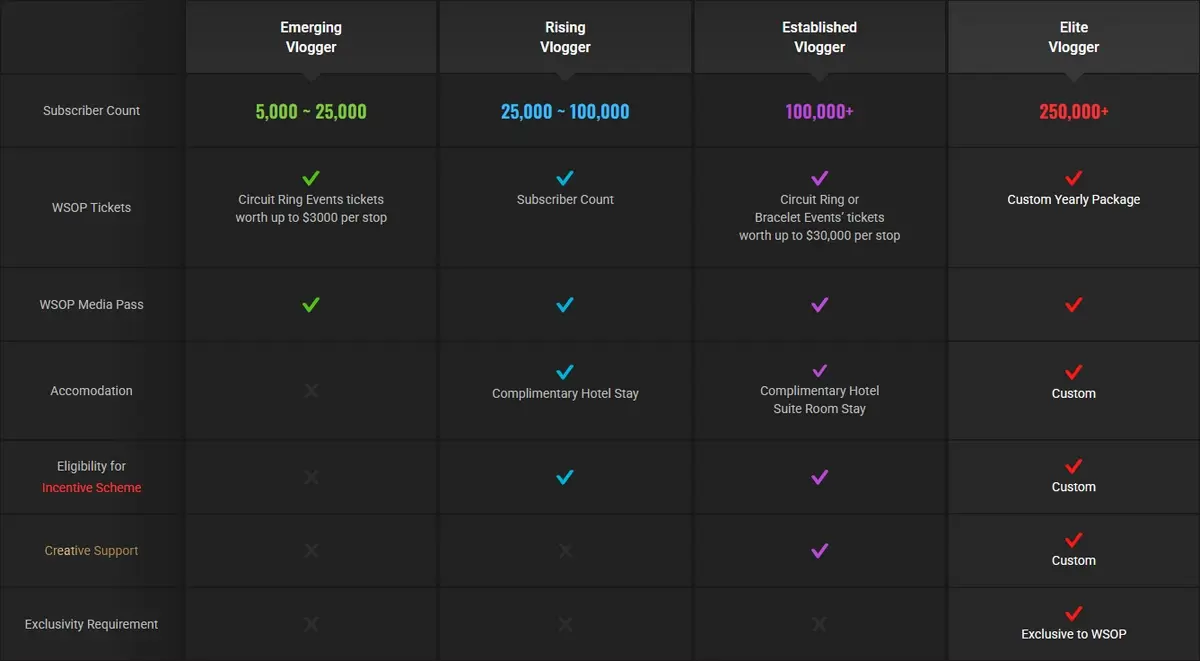Select the Emerging Vlogger column header
Screen dimensions: 1200x661
[x=311, y=37]
